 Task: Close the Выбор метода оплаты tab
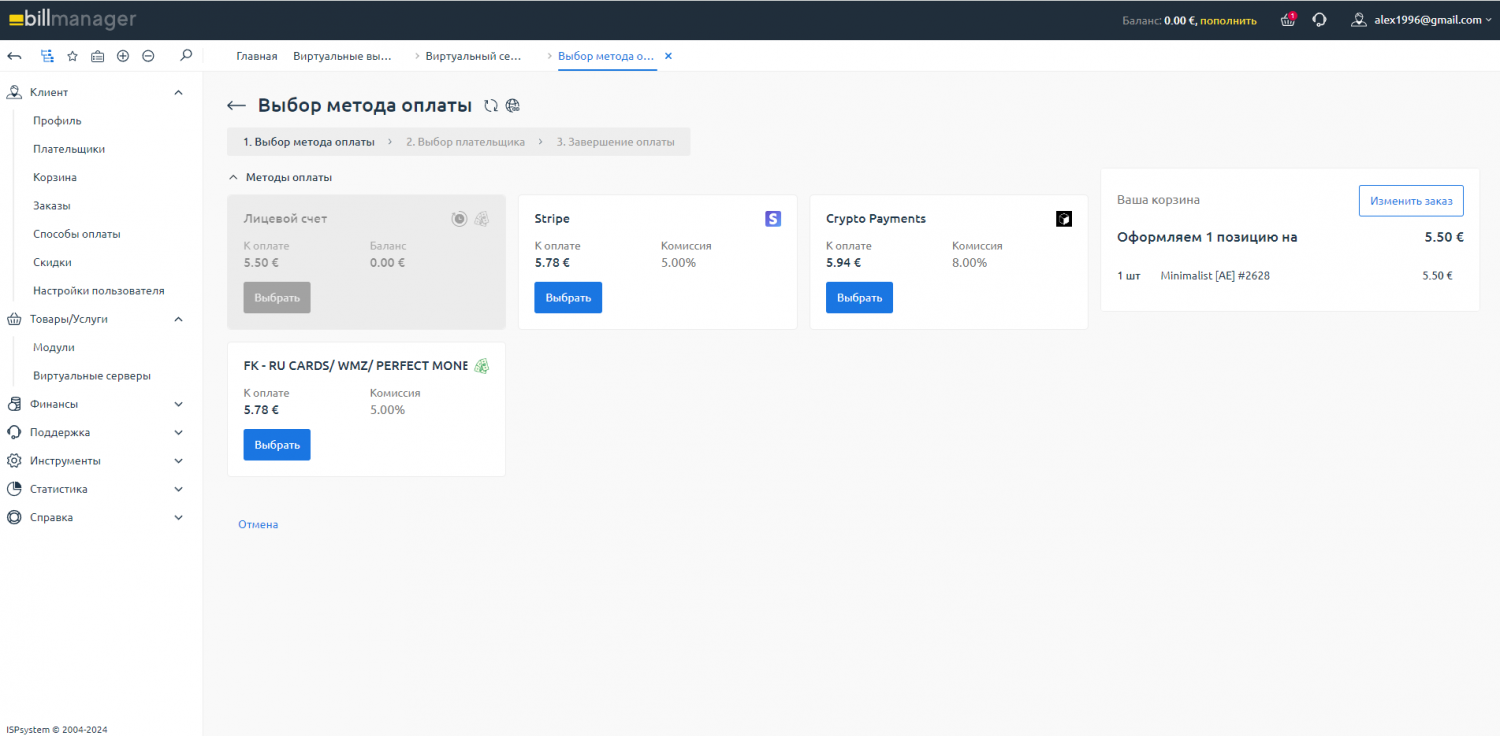[668, 56]
